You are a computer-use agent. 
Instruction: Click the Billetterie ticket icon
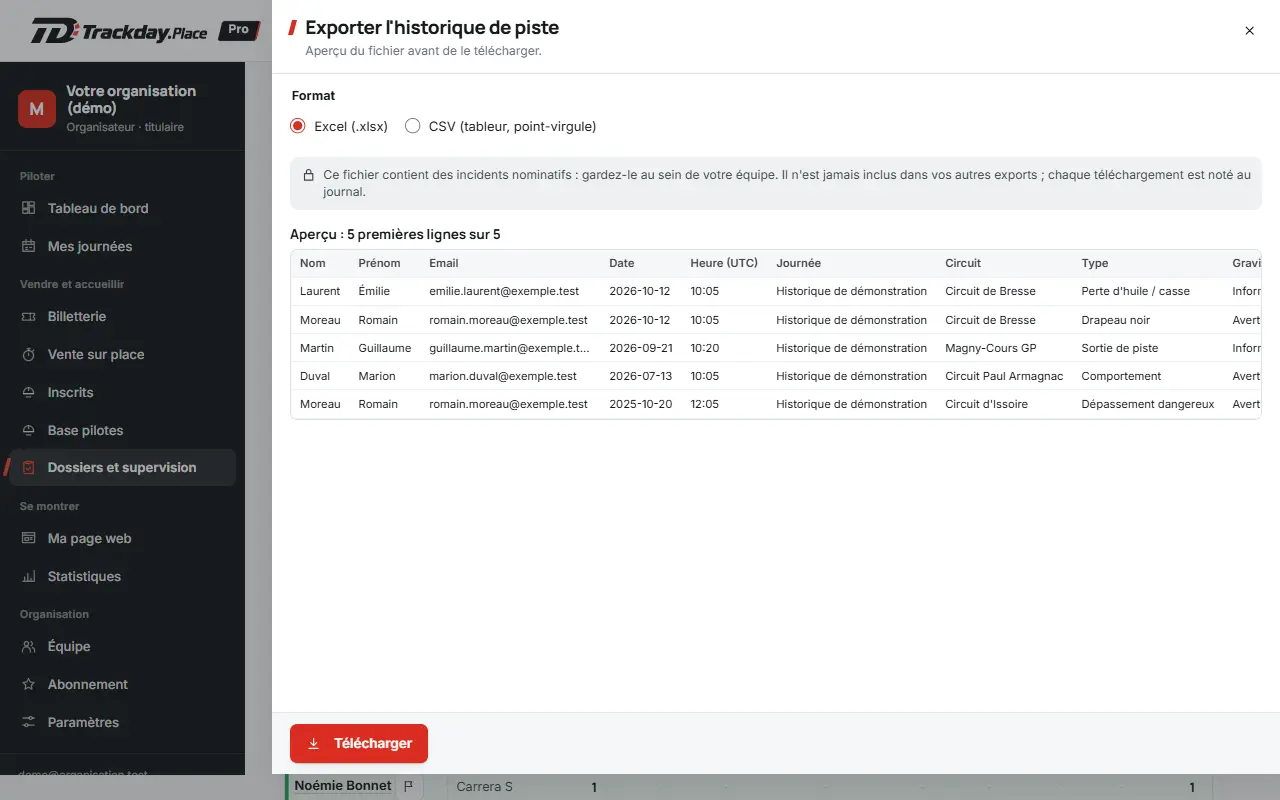click(28, 316)
